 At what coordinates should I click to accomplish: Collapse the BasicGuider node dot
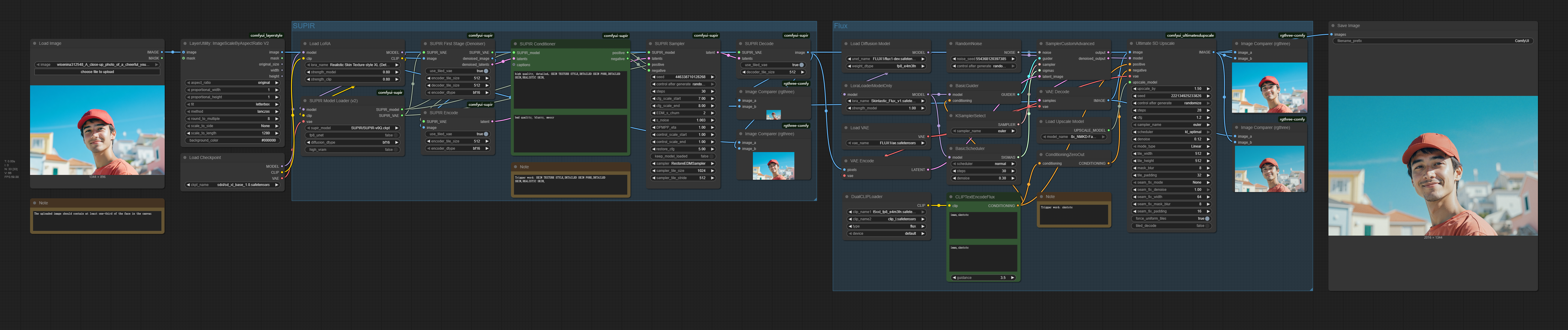click(951, 86)
